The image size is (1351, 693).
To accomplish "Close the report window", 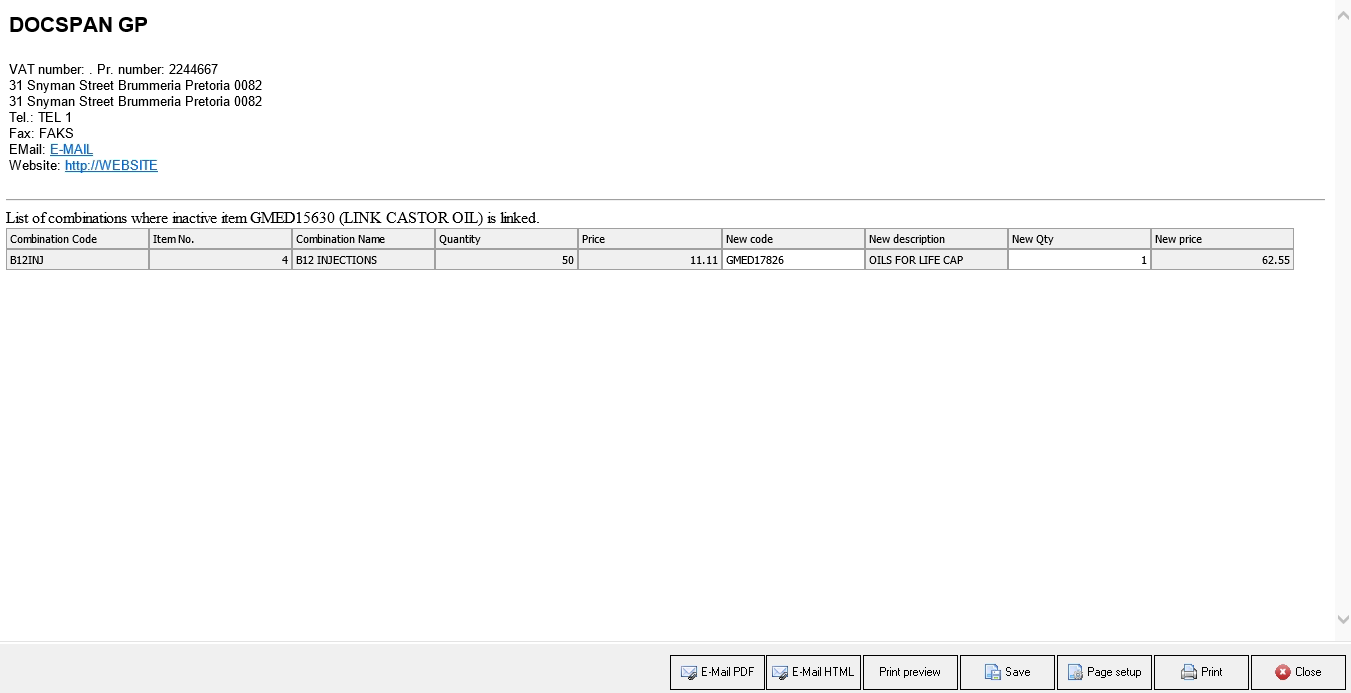I will [x=1298, y=672].
